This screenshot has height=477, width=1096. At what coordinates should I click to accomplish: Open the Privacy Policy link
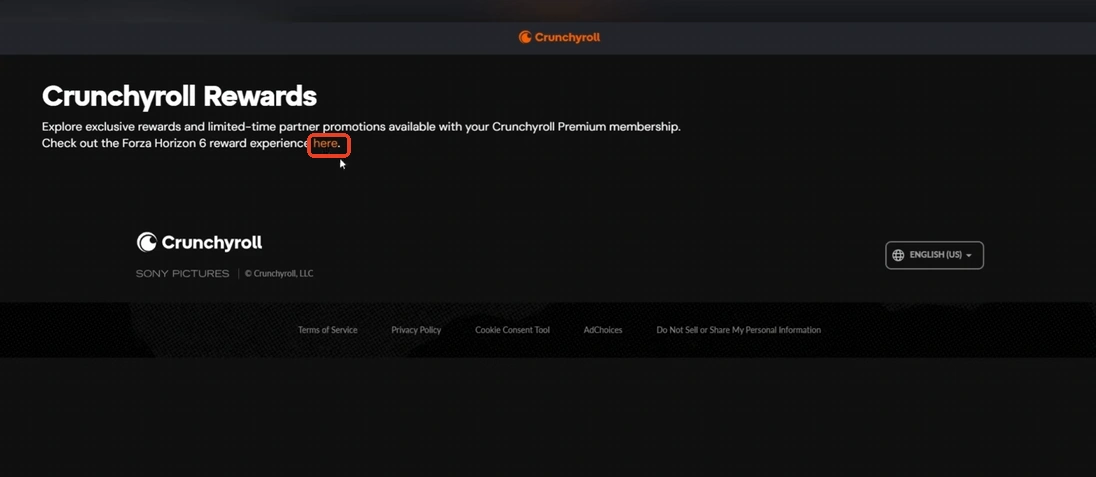point(416,330)
